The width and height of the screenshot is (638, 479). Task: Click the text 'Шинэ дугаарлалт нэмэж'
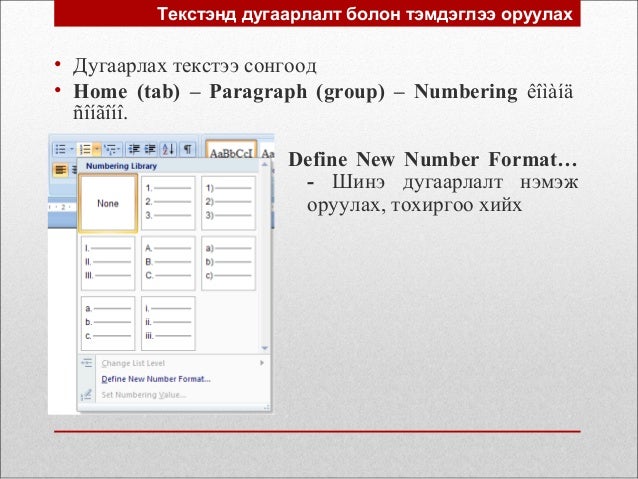pos(455,182)
